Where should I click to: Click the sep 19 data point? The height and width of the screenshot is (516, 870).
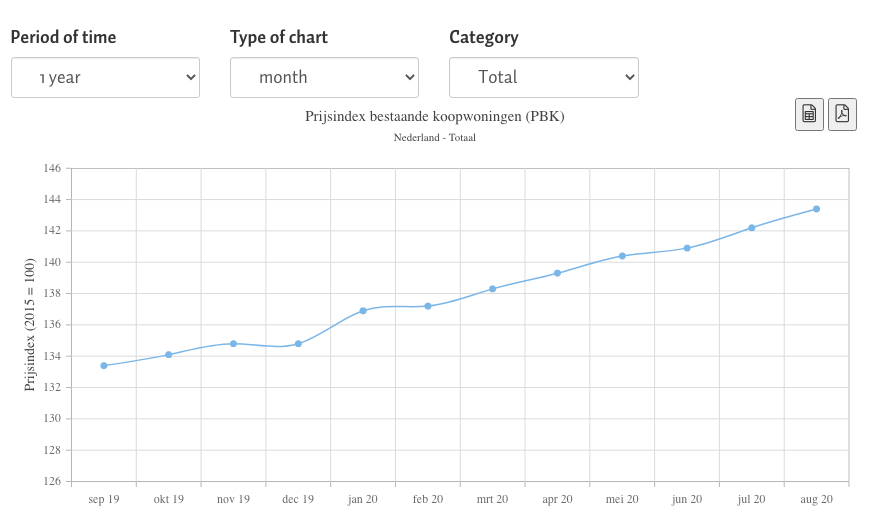coord(104,366)
